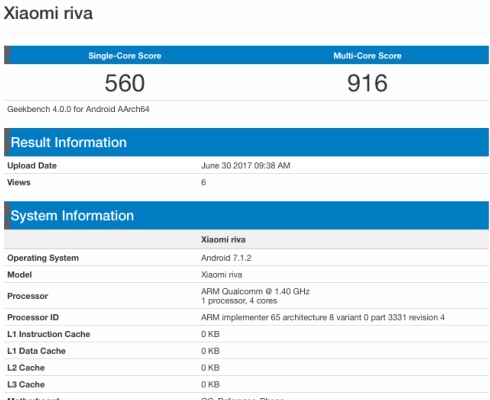490x400 pixels.
Task: Click the L1 Data Cache 0 KB value
Action: pyautogui.click(x=210, y=351)
